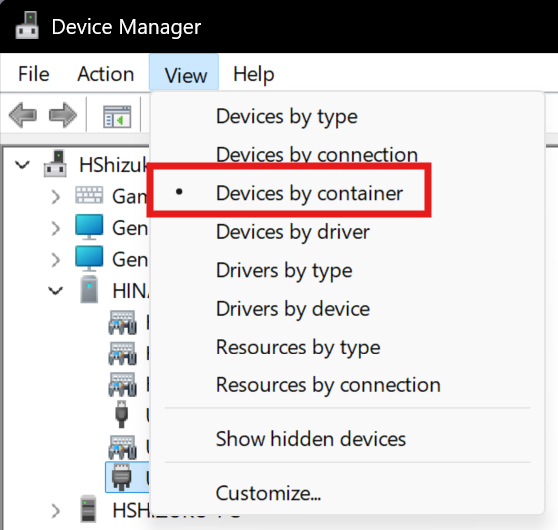Select the HShizuk tree label
The image size is (558, 530).
(114, 165)
